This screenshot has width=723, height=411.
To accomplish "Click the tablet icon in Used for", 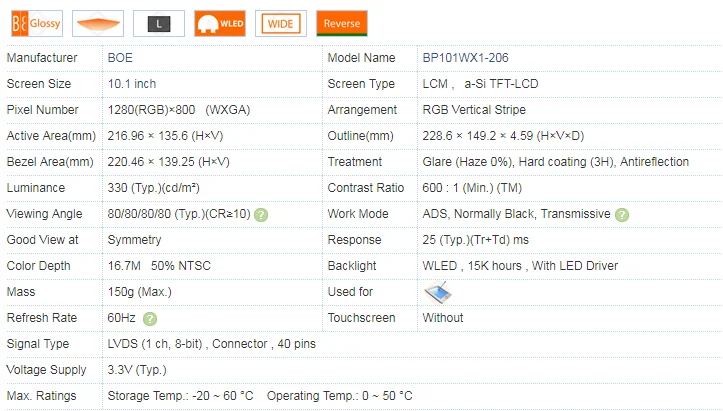I will [x=438, y=292].
